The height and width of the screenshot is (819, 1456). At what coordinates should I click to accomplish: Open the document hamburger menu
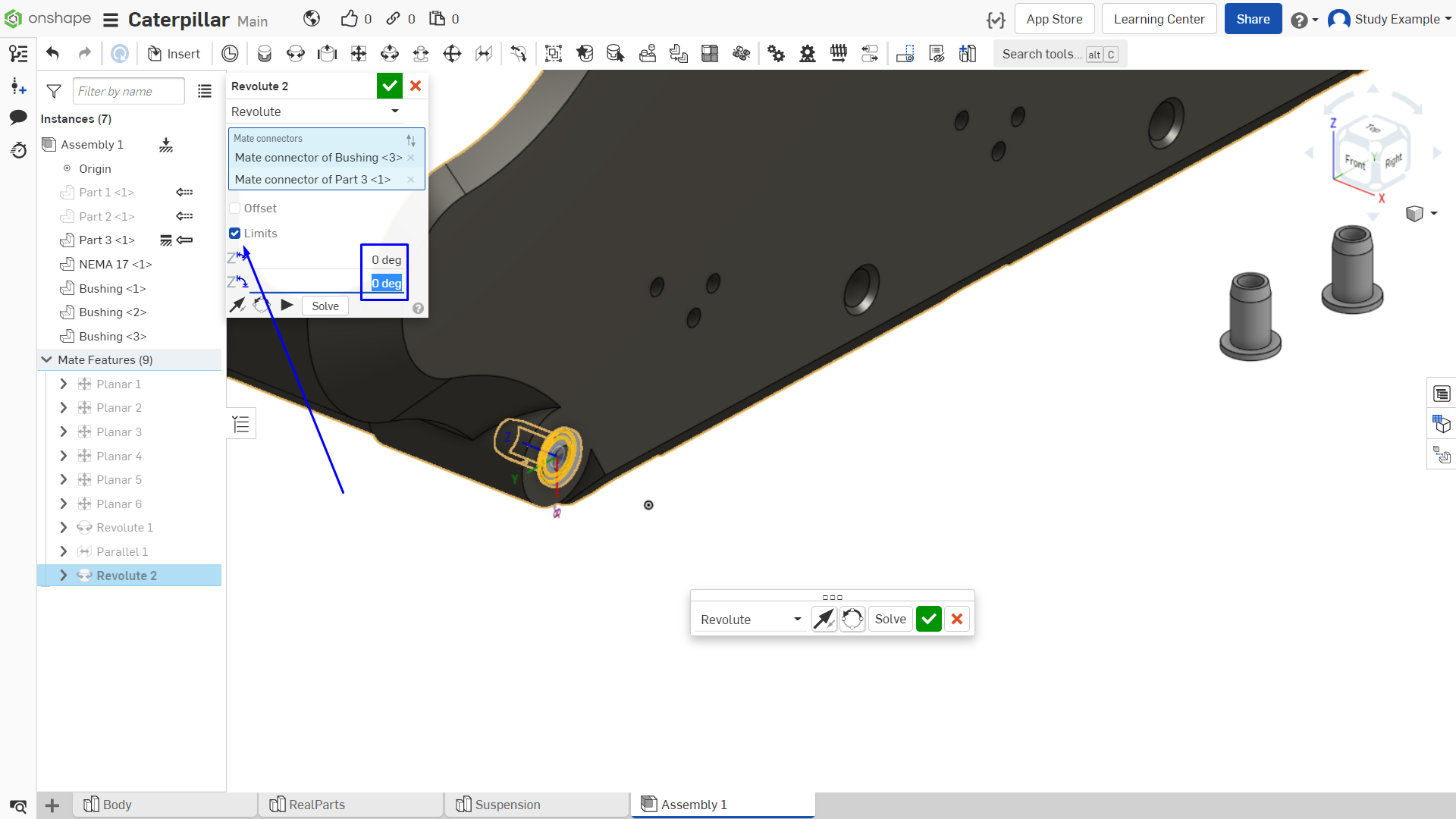111,20
